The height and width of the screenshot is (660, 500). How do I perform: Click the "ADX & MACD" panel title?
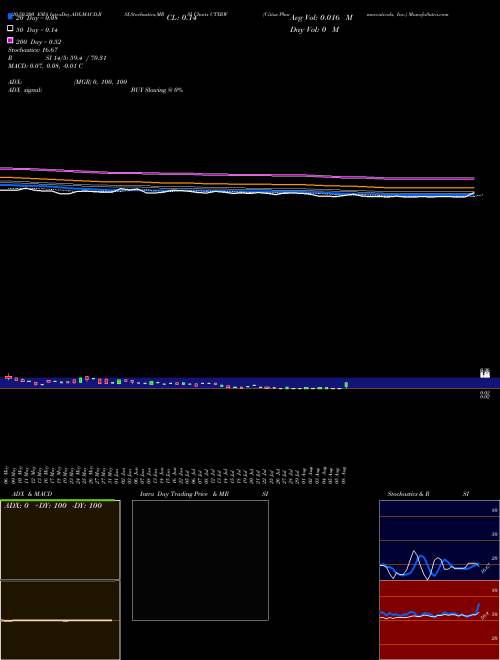(x=32, y=494)
